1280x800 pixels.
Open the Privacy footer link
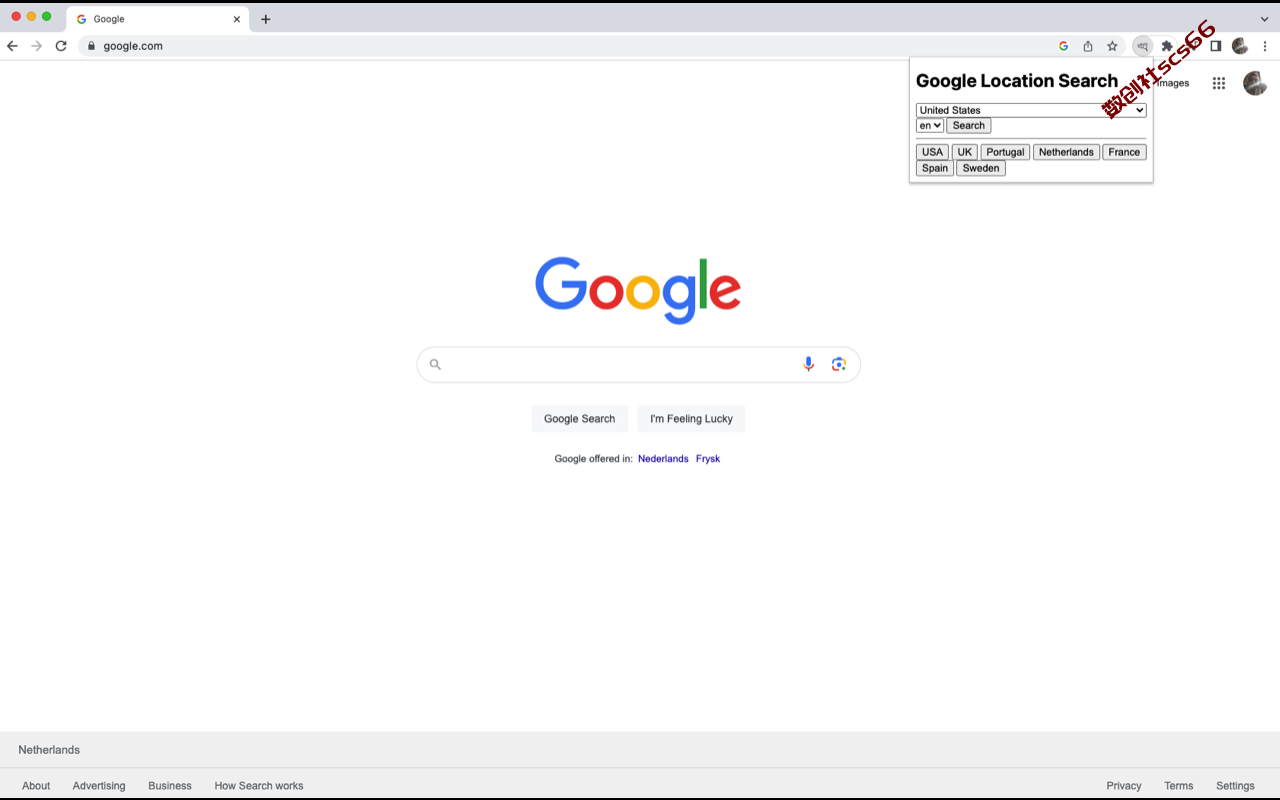(x=1124, y=786)
